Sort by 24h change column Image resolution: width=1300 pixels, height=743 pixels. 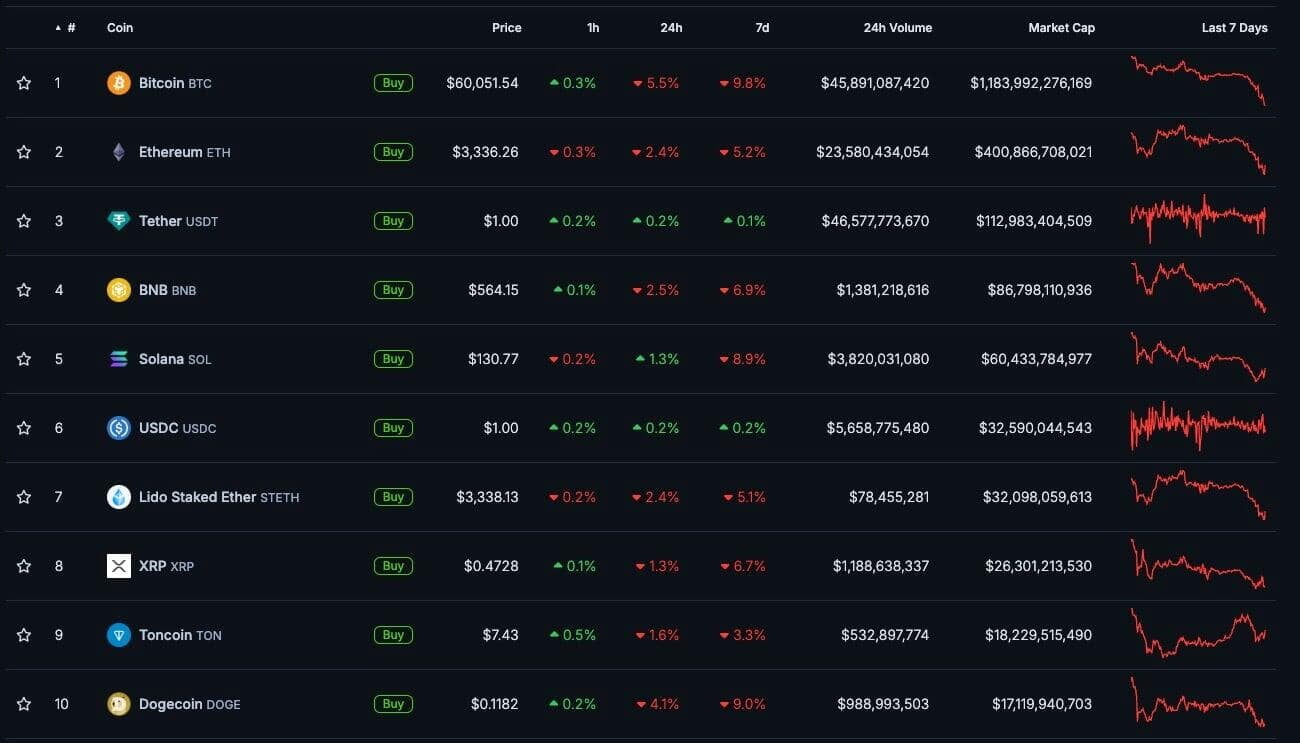[672, 28]
